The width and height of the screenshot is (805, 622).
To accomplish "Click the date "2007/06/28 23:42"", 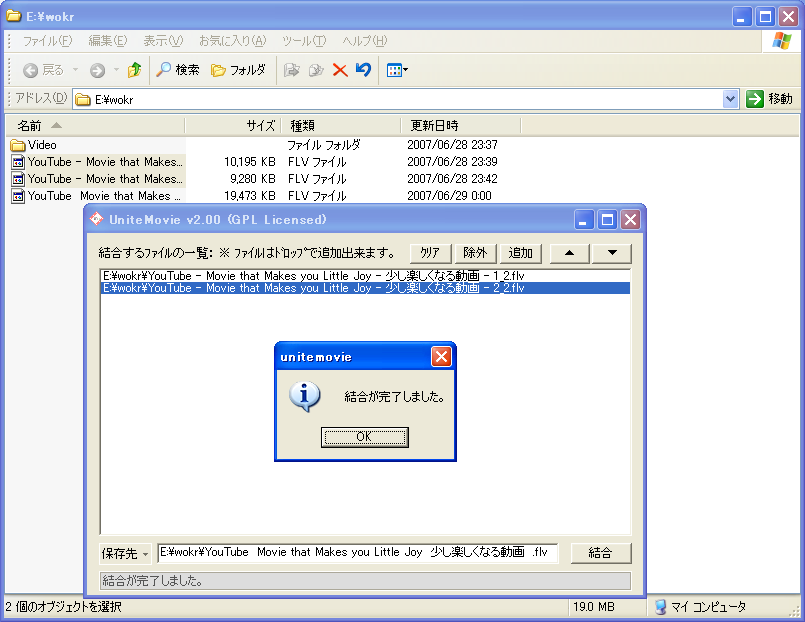I will [x=452, y=179].
